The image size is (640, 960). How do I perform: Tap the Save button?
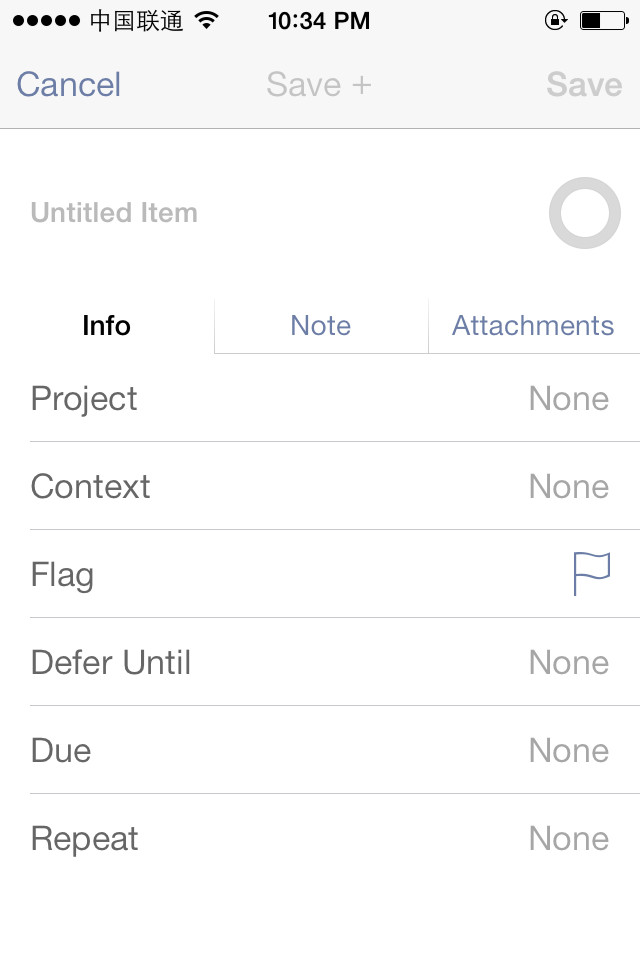click(584, 84)
